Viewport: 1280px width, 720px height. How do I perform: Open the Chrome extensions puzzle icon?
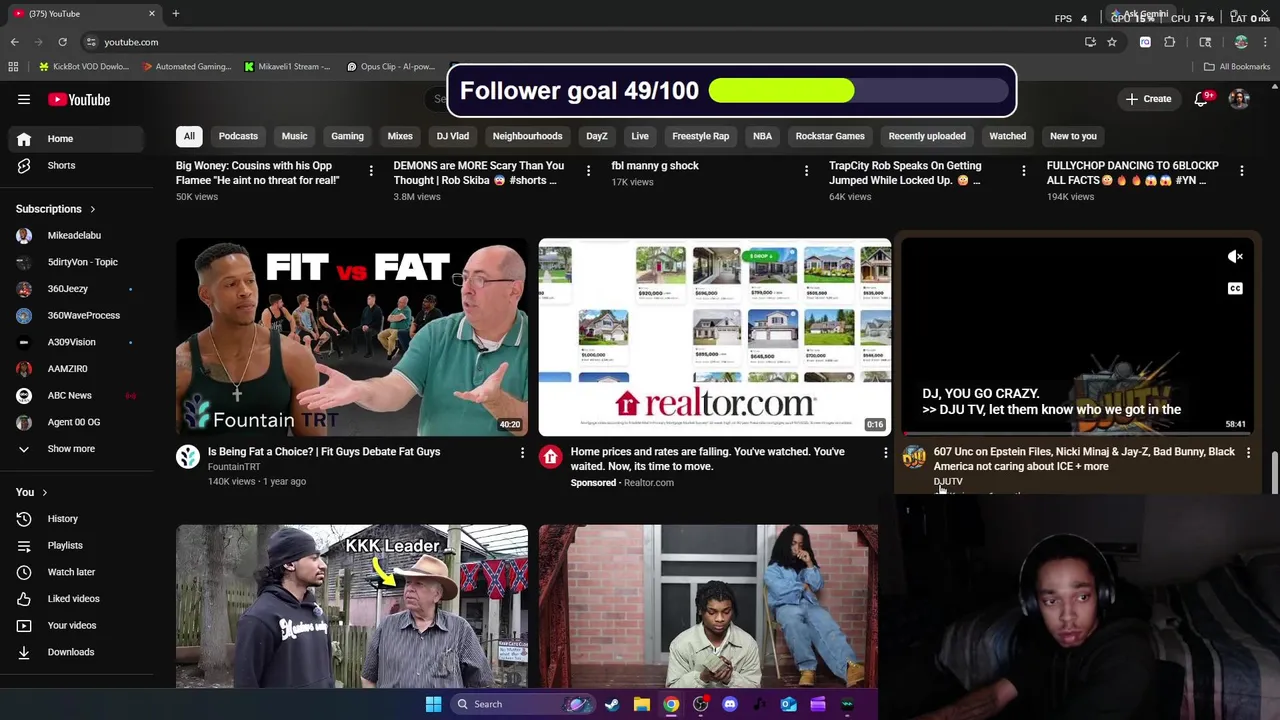[1170, 42]
